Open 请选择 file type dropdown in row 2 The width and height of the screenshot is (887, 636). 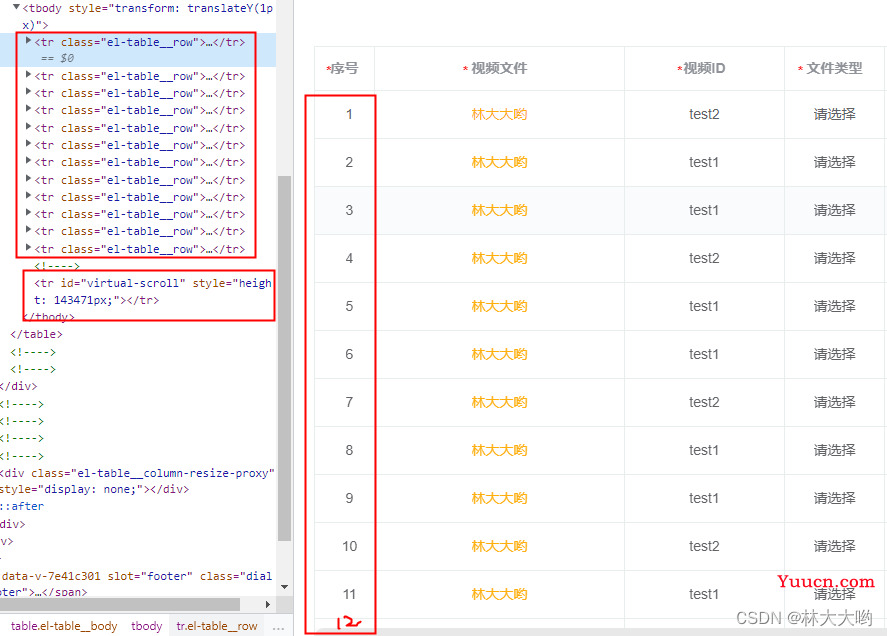pyautogui.click(x=834, y=162)
